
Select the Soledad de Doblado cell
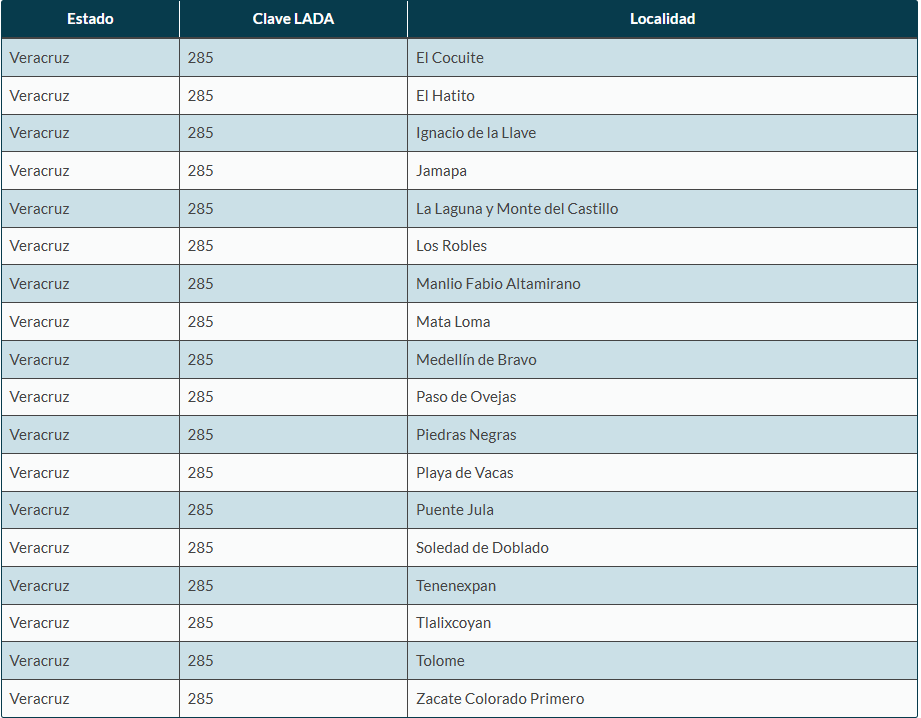point(663,548)
